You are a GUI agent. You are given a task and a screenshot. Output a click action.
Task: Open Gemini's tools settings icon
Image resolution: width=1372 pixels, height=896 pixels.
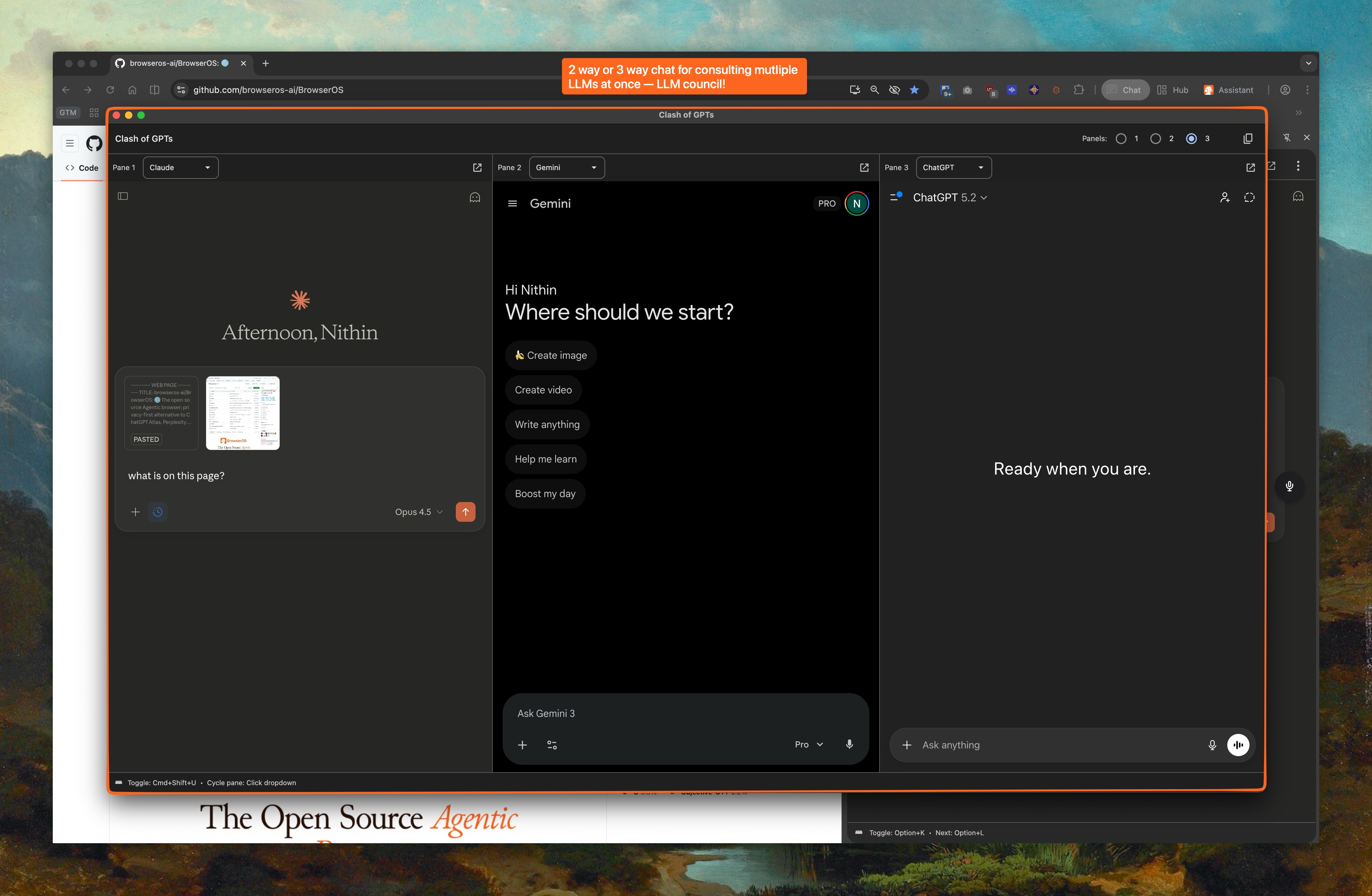[x=552, y=745]
